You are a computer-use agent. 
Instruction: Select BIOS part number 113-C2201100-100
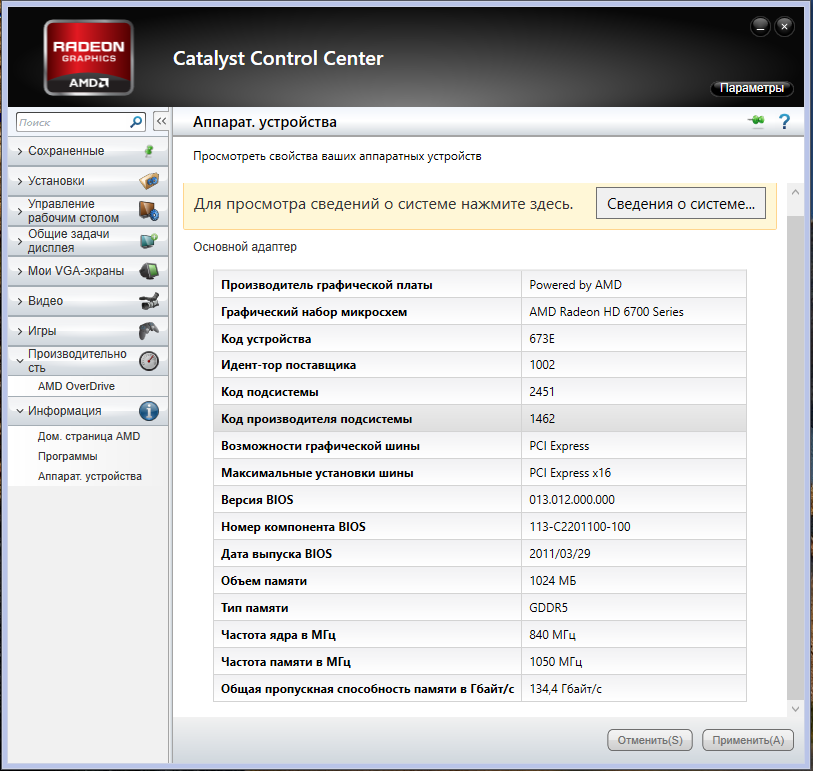coord(580,527)
